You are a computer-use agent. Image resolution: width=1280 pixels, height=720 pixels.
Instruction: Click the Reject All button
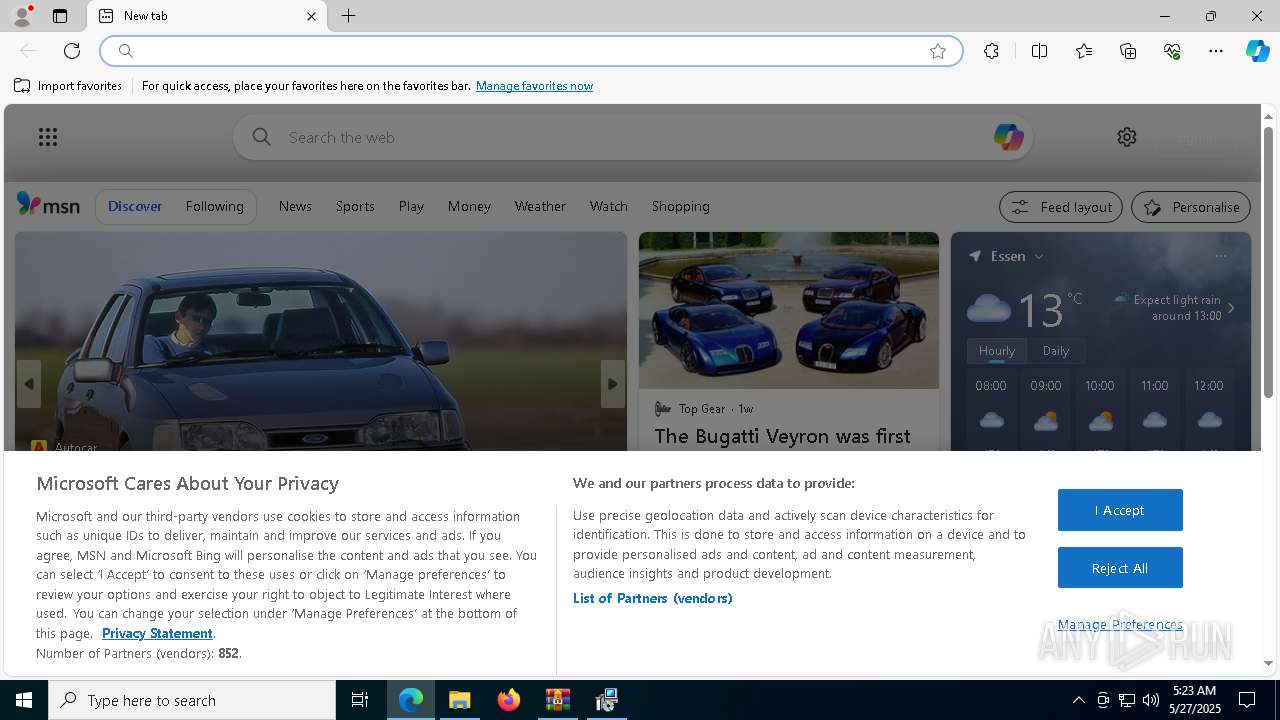[x=1120, y=568]
